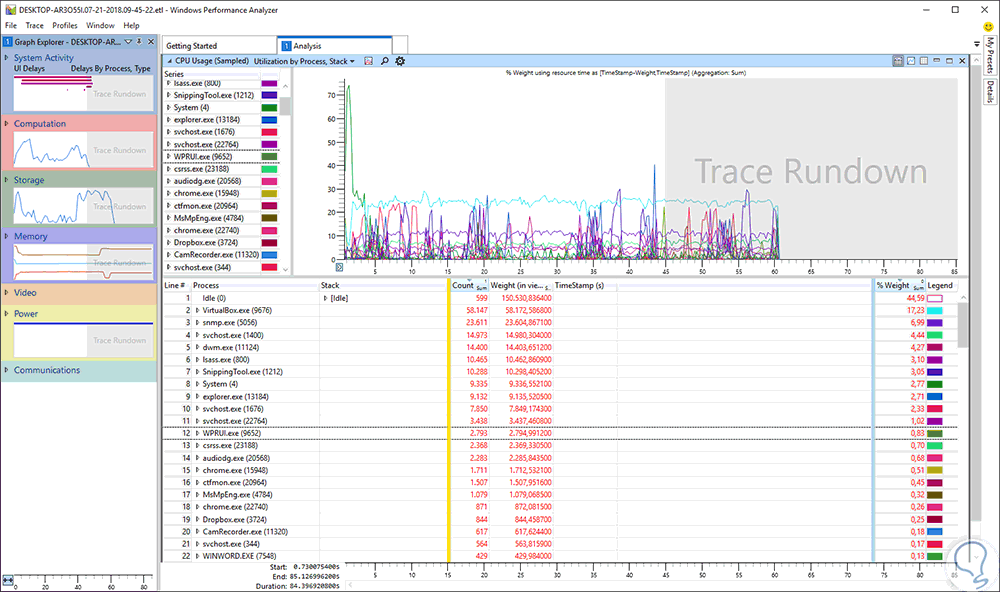Screen dimensions: 1000x592
Task: Switch to graph only display layout
Action: coord(913,61)
